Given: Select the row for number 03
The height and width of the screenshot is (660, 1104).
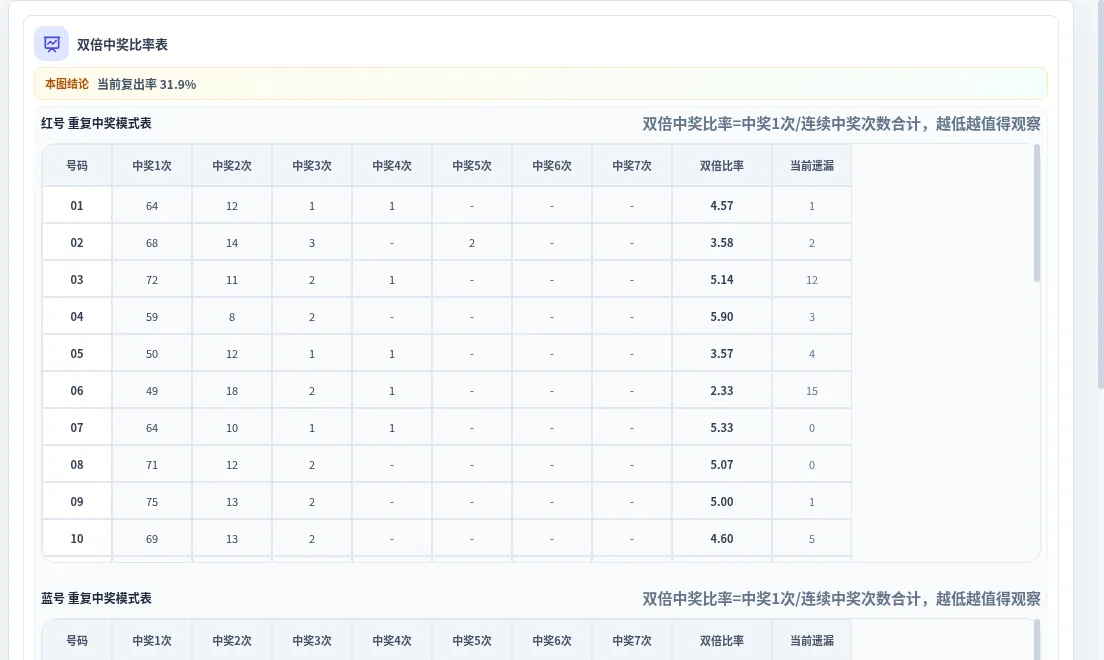Looking at the screenshot, I should (x=446, y=280).
